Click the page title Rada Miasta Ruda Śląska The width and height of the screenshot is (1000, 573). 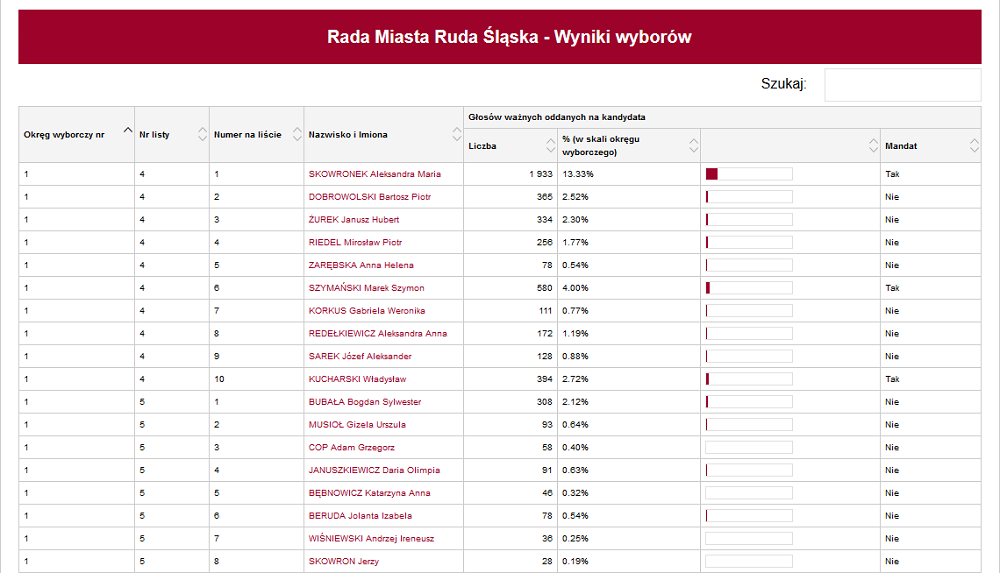[509, 37]
